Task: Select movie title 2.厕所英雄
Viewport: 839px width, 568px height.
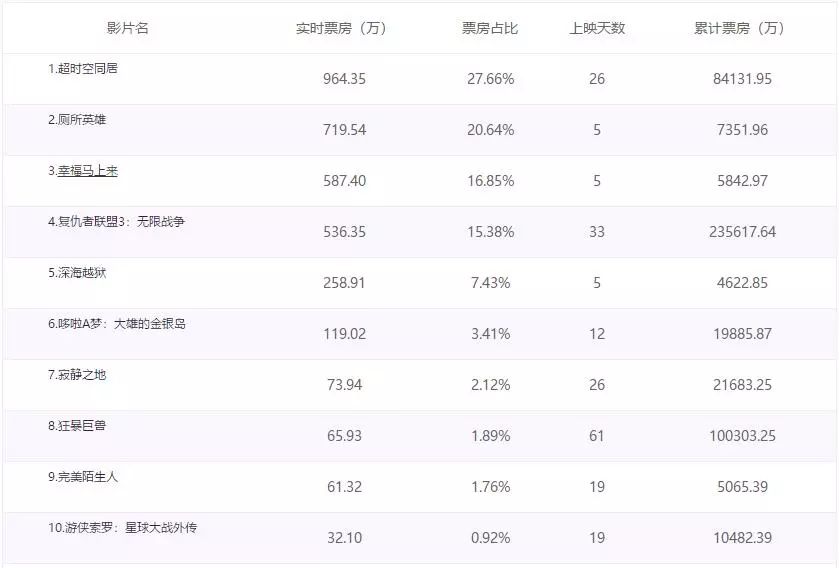Action: coord(77,120)
